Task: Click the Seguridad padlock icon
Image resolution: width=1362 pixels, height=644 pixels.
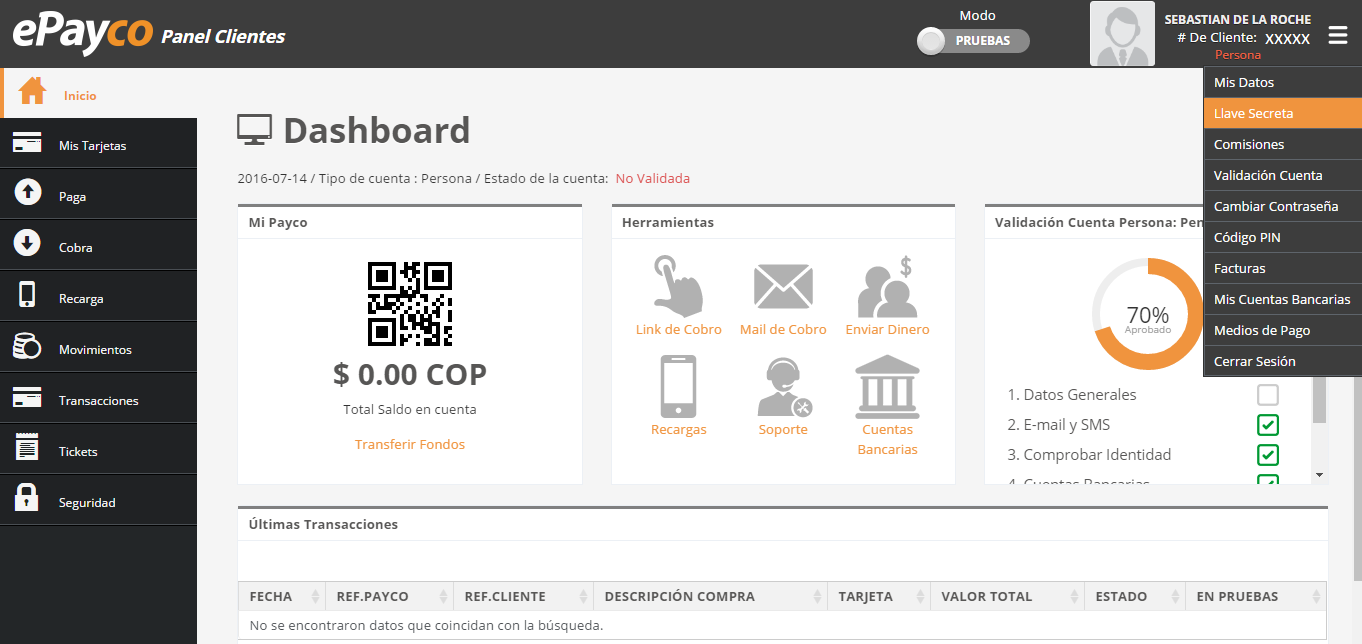Action: point(27,498)
